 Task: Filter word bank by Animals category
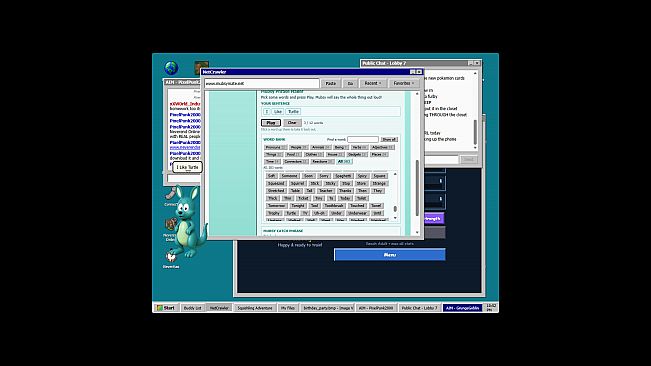[321, 147]
